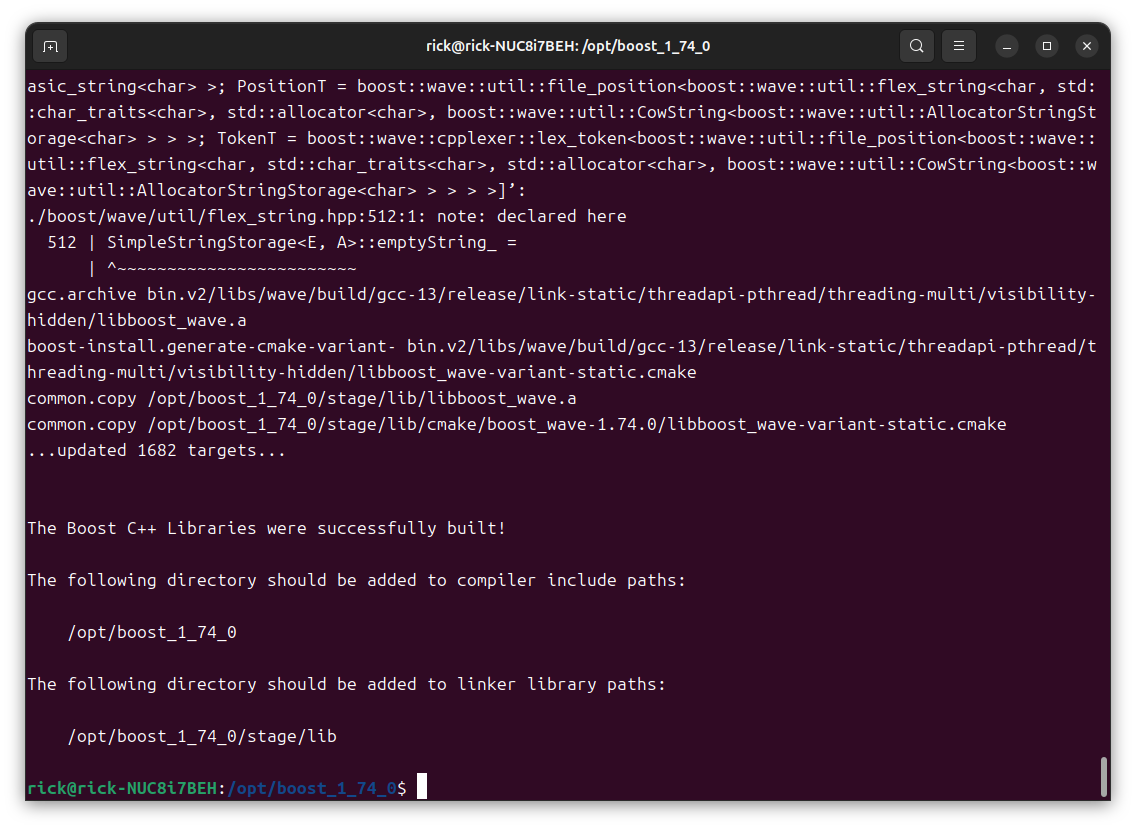This screenshot has width=1136, height=829.
Task: Click '...updated 1682 targets...' line
Action: pyautogui.click(x=156, y=450)
